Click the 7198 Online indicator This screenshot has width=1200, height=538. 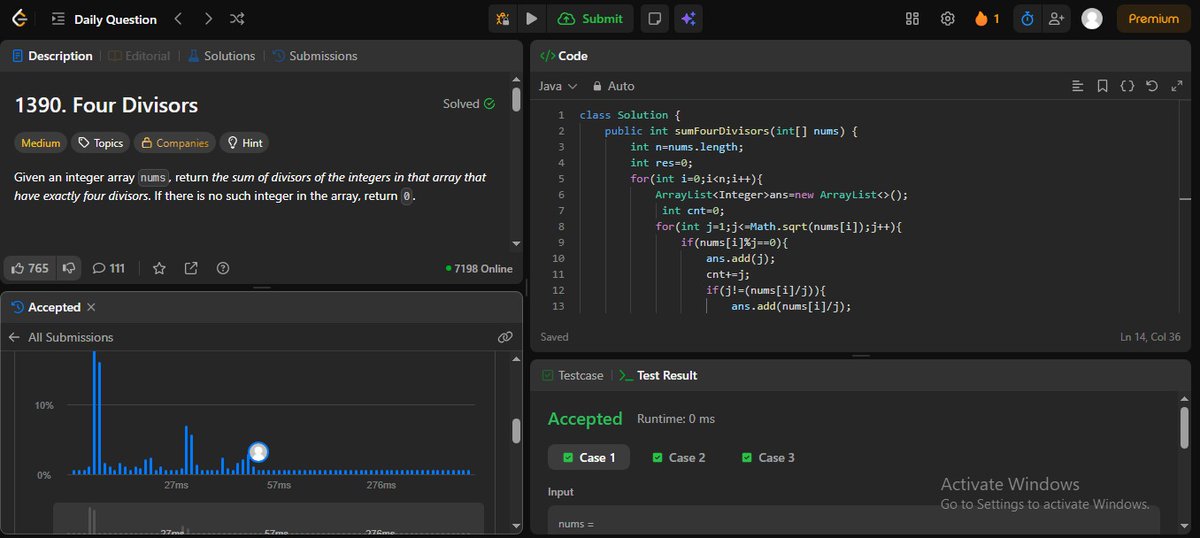(479, 268)
